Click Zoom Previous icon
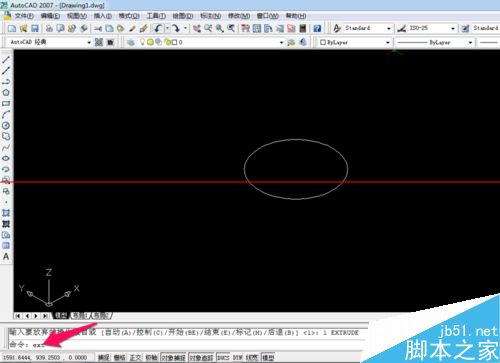 click(x=231, y=28)
